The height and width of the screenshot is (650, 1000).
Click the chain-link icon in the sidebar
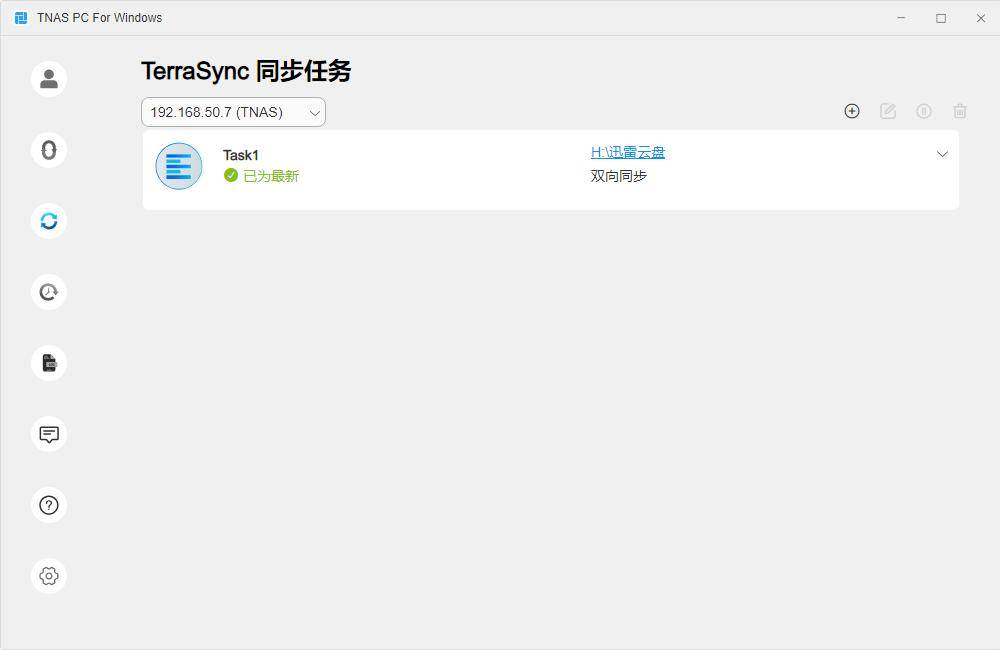click(49, 150)
